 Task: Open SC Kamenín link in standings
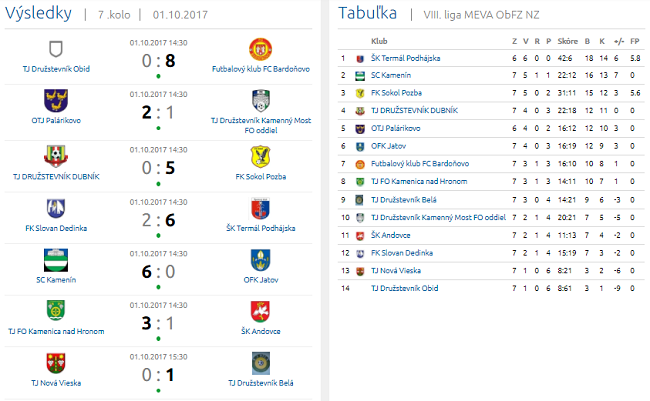(x=391, y=75)
